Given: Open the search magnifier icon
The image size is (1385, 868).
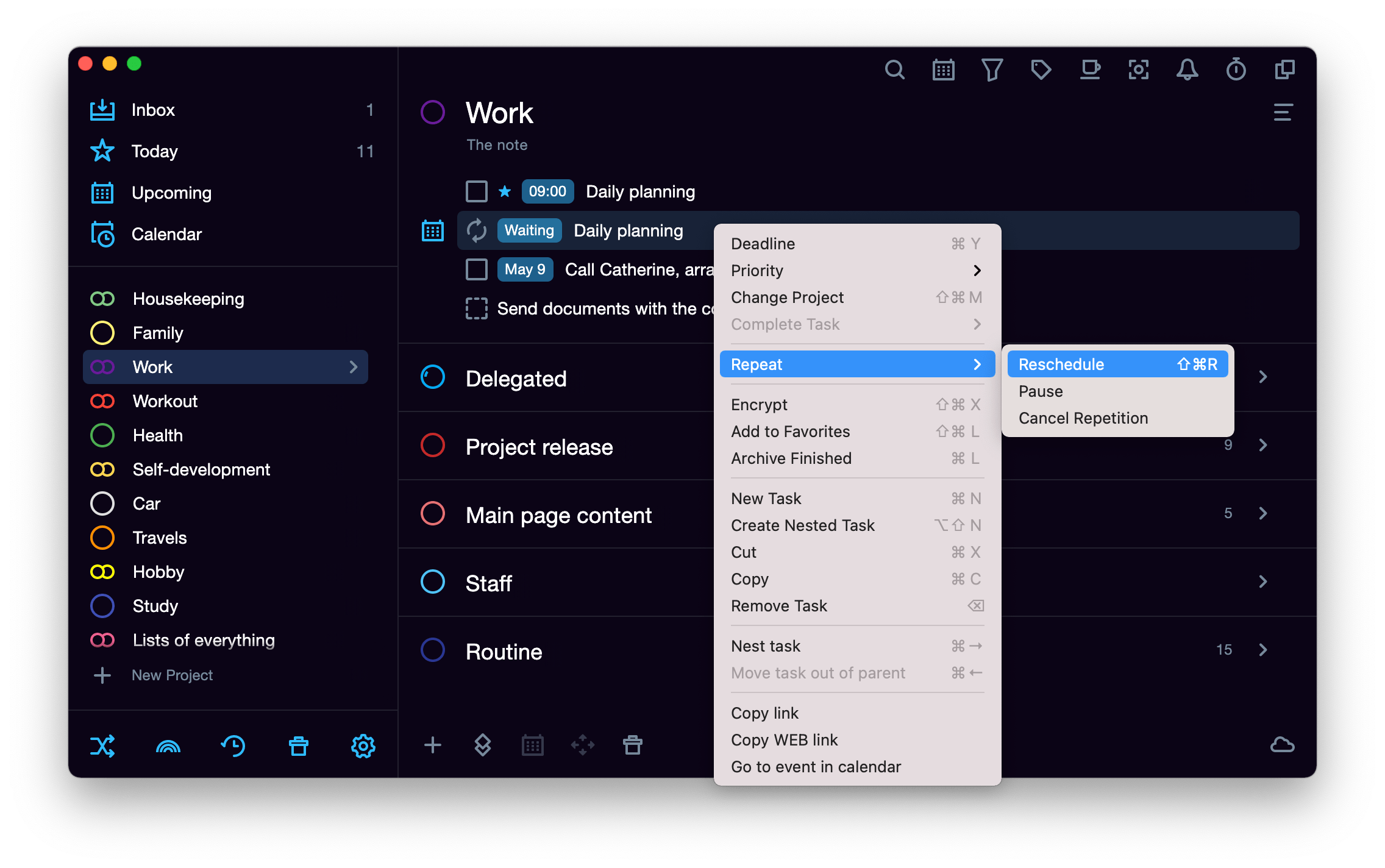Looking at the screenshot, I should tap(894, 69).
